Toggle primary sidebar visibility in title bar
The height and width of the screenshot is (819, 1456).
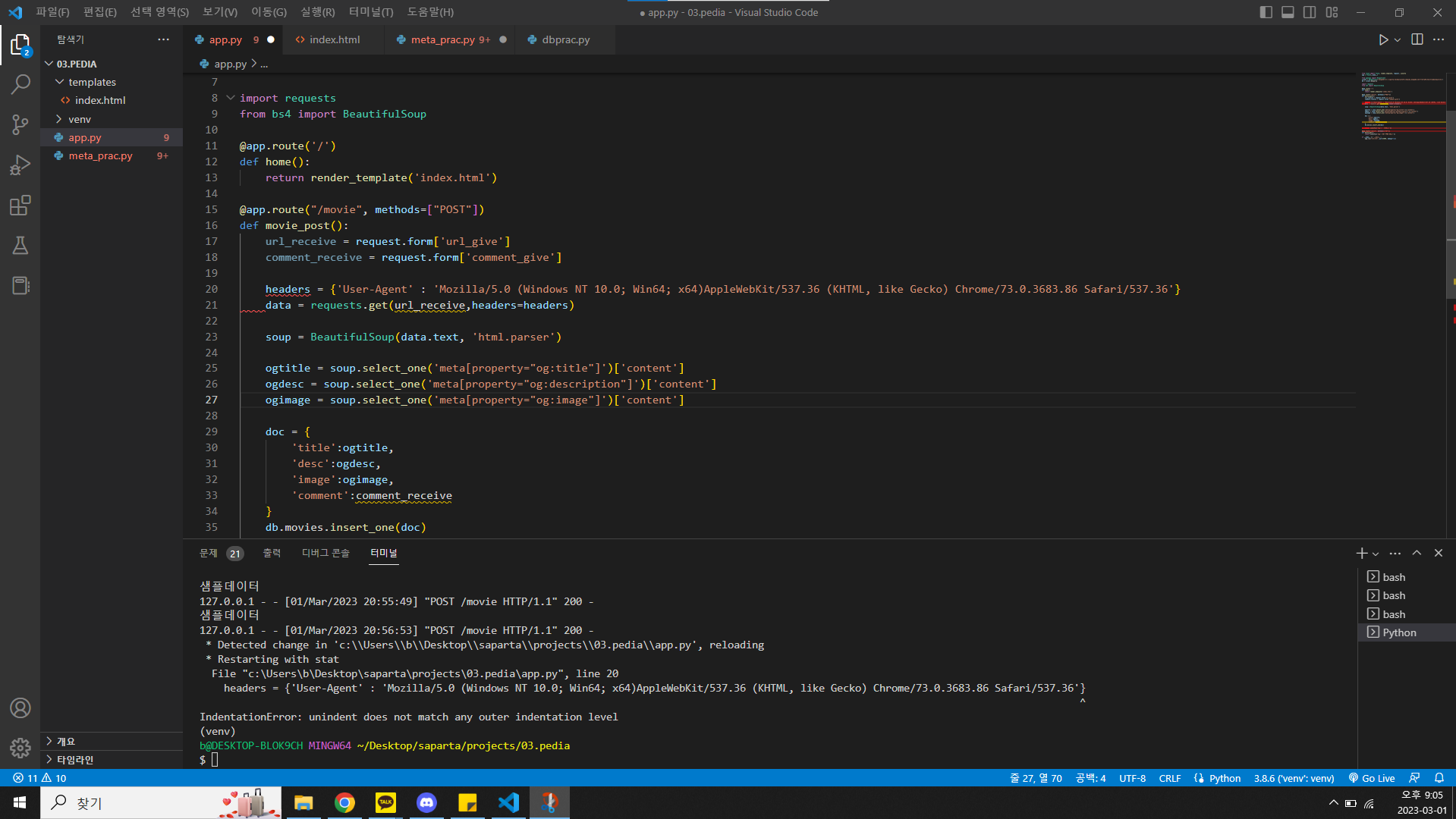[1266, 12]
